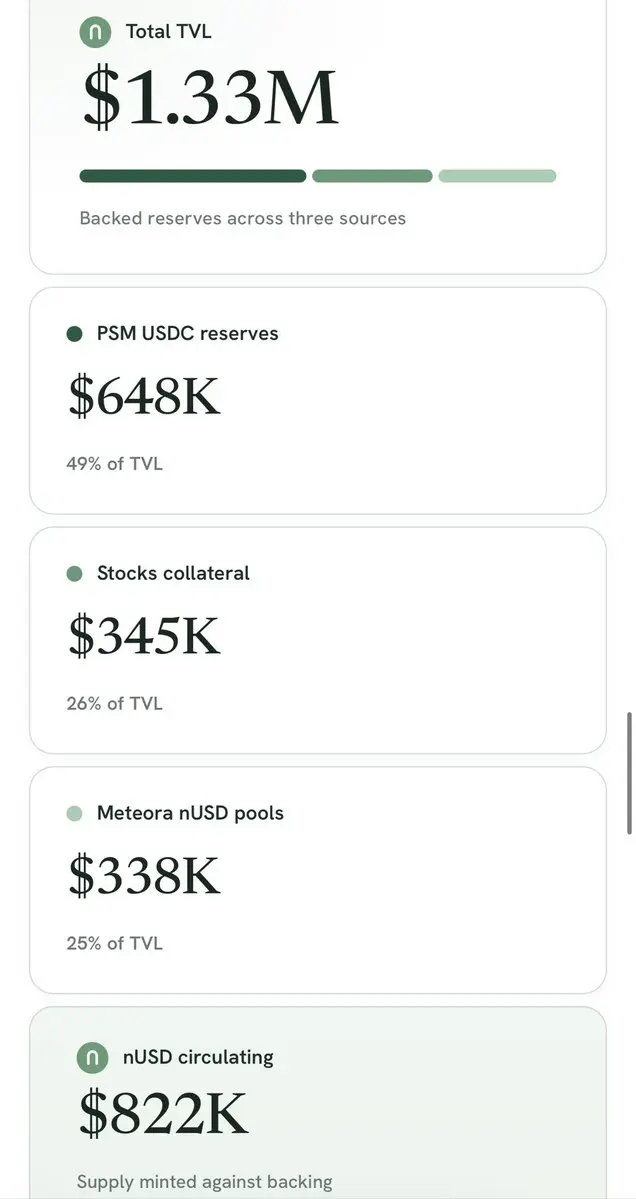Click the $648K reserves value
Viewport: 636px width, 1199px height.
[144, 396]
